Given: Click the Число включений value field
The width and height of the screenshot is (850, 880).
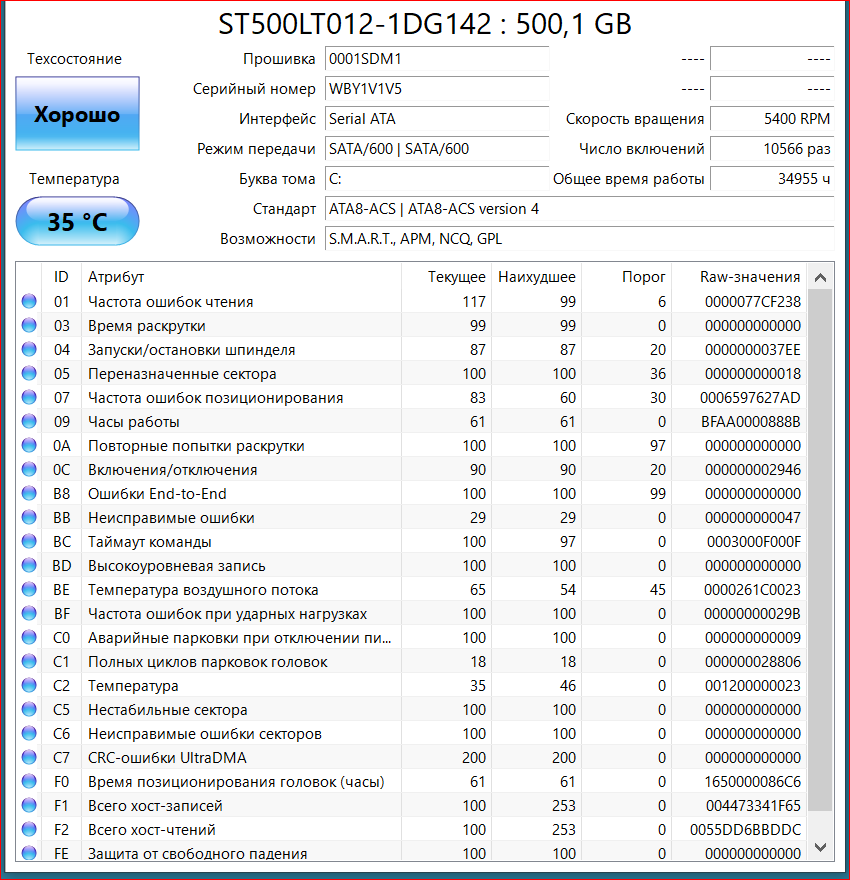Looking at the screenshot, I should (x=771, y=149).
